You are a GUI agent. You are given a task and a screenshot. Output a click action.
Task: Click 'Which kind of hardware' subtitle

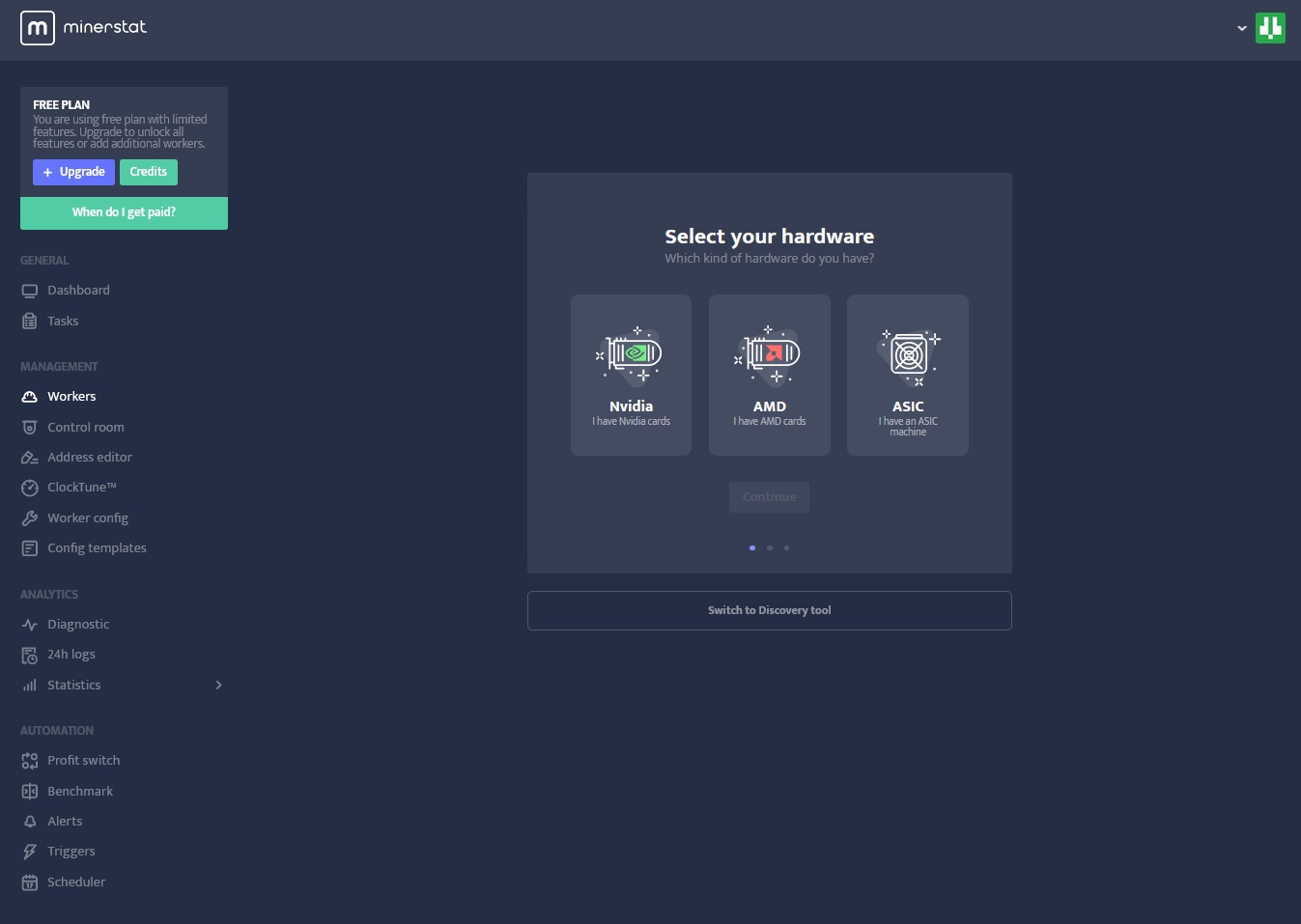(769, 259)
